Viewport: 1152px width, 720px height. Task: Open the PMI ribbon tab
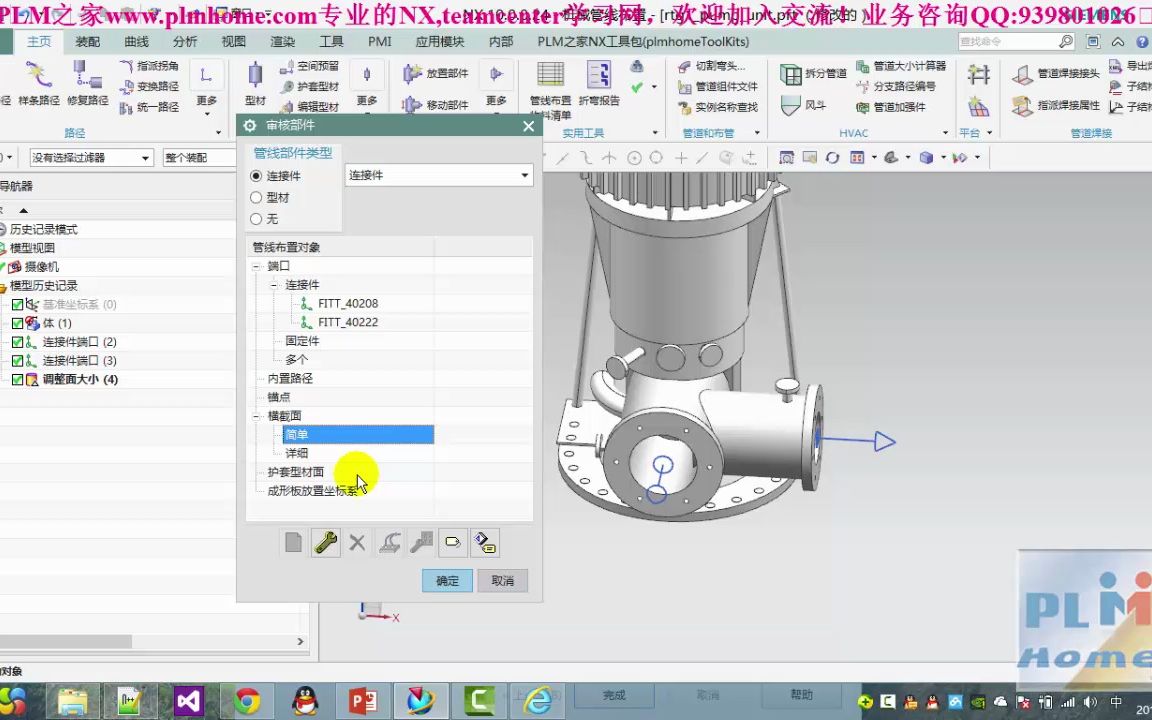[380, 41]
